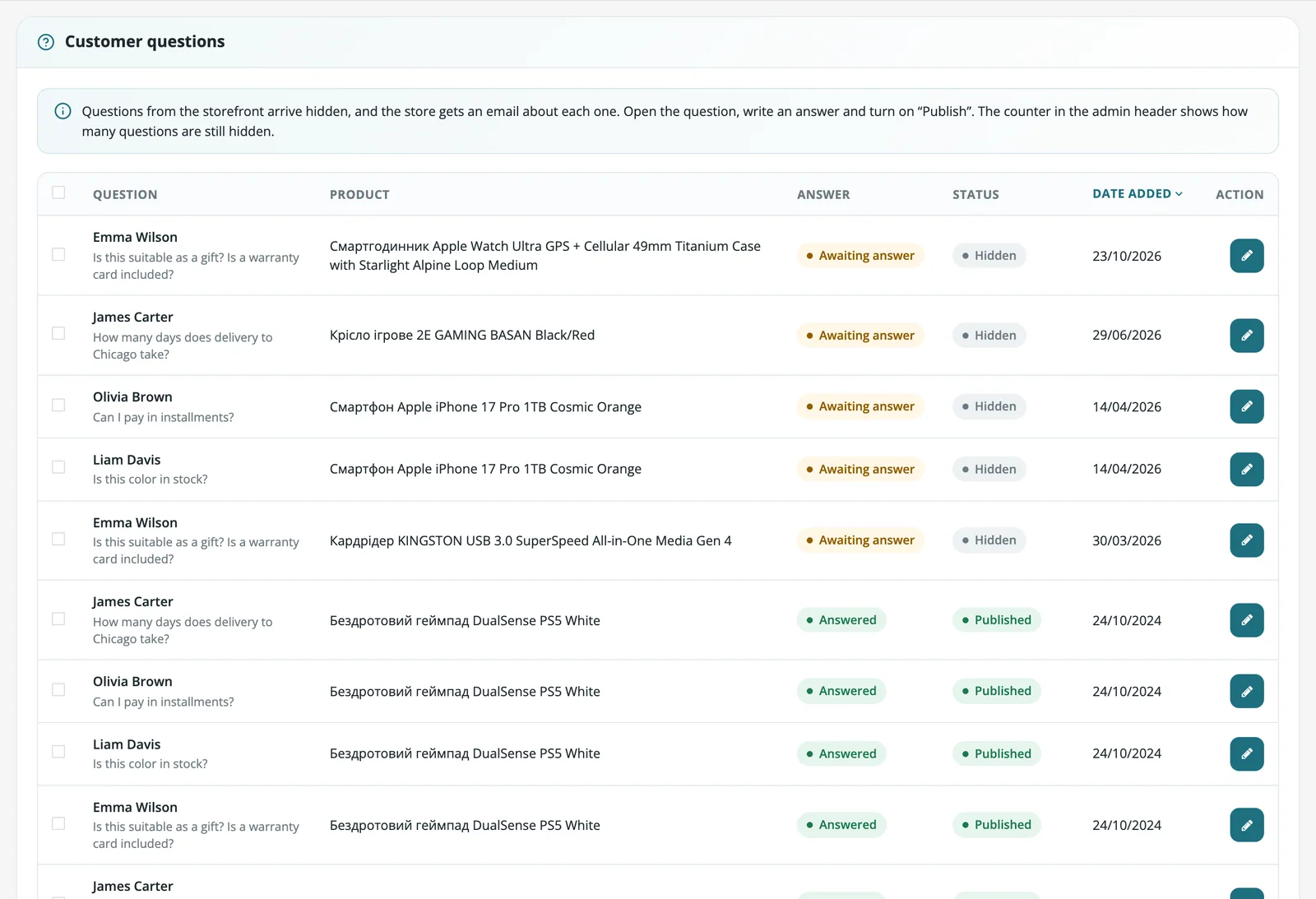Edit Olivia Brown's iPhone 17 Pro question

pyautogui.click(x=1247, y=406)
